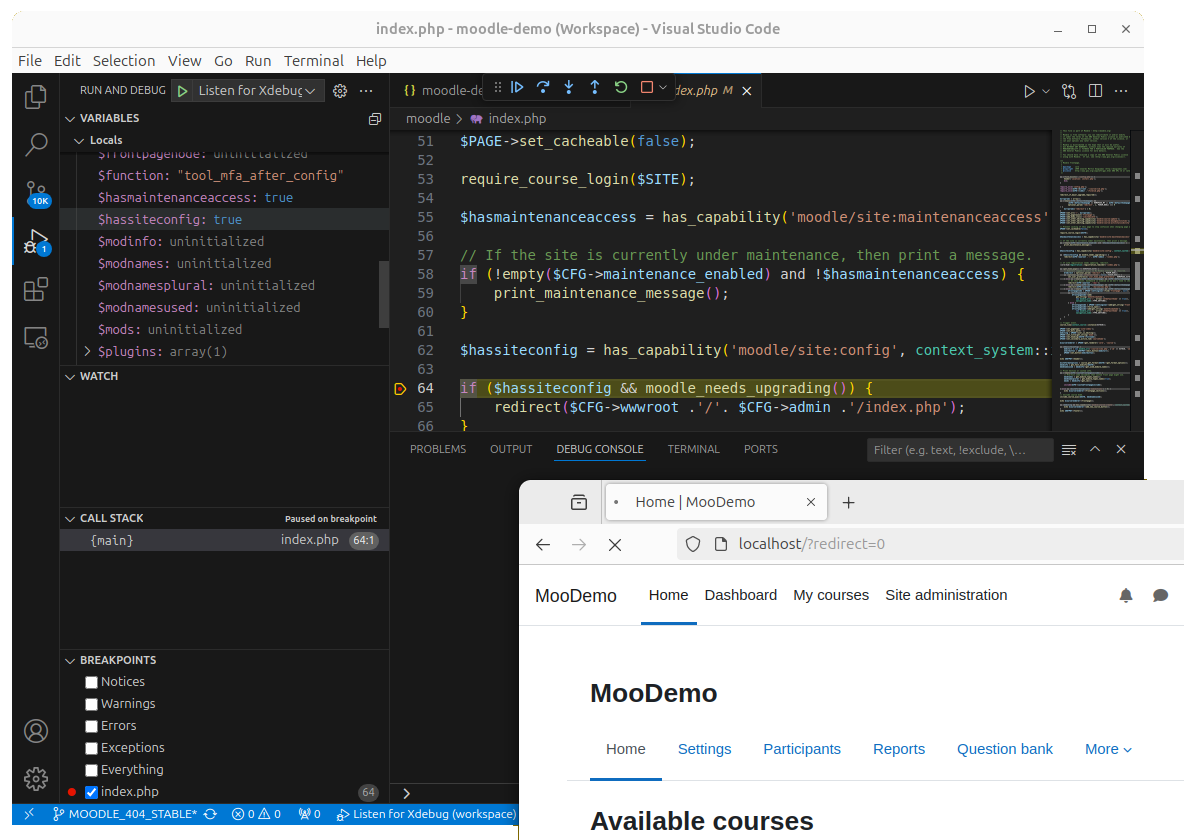Open editor more actions ellipsis
The image size is (1184, 840).
coord(1121,91)
